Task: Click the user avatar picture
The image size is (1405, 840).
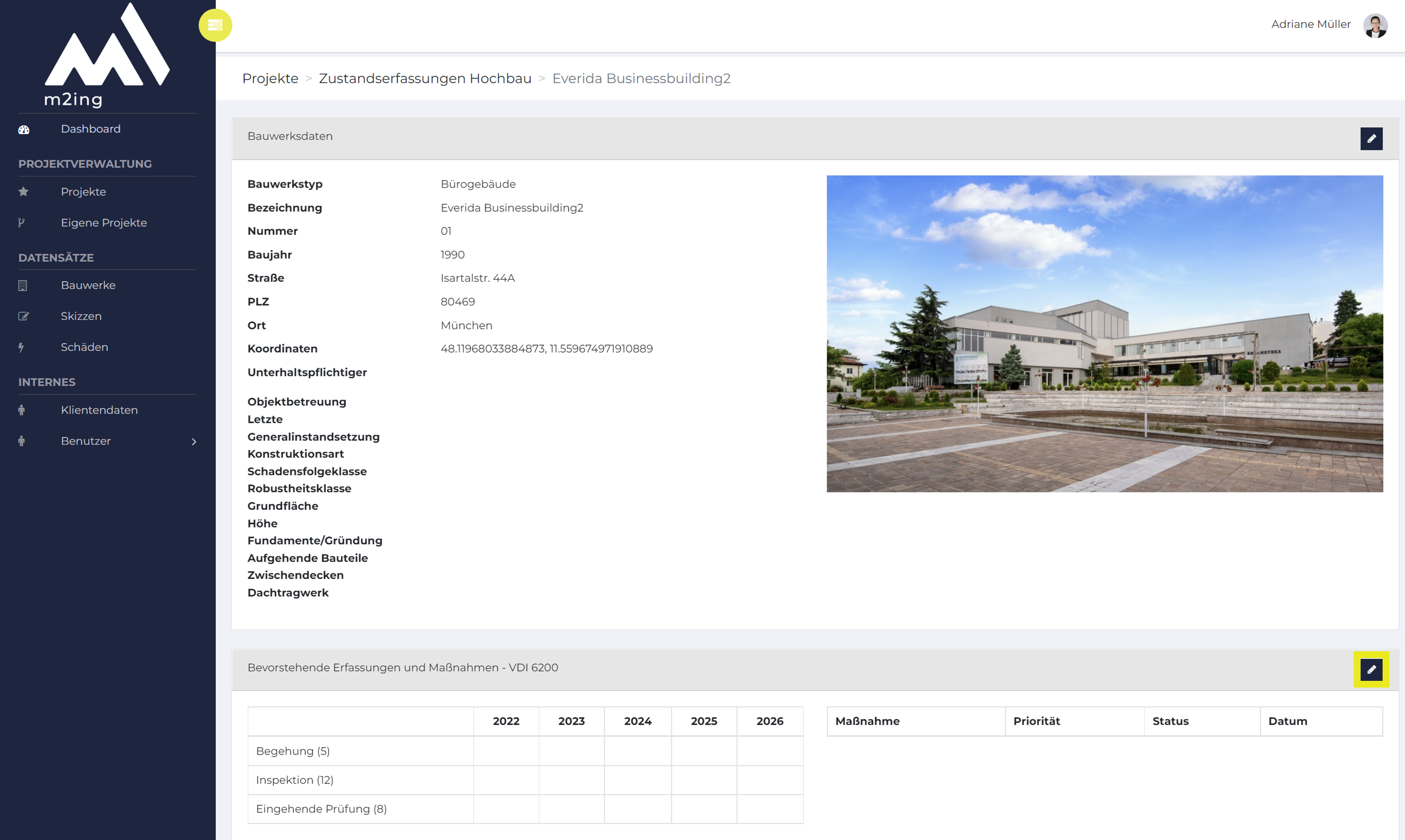Action: (x=1375, y=25)
